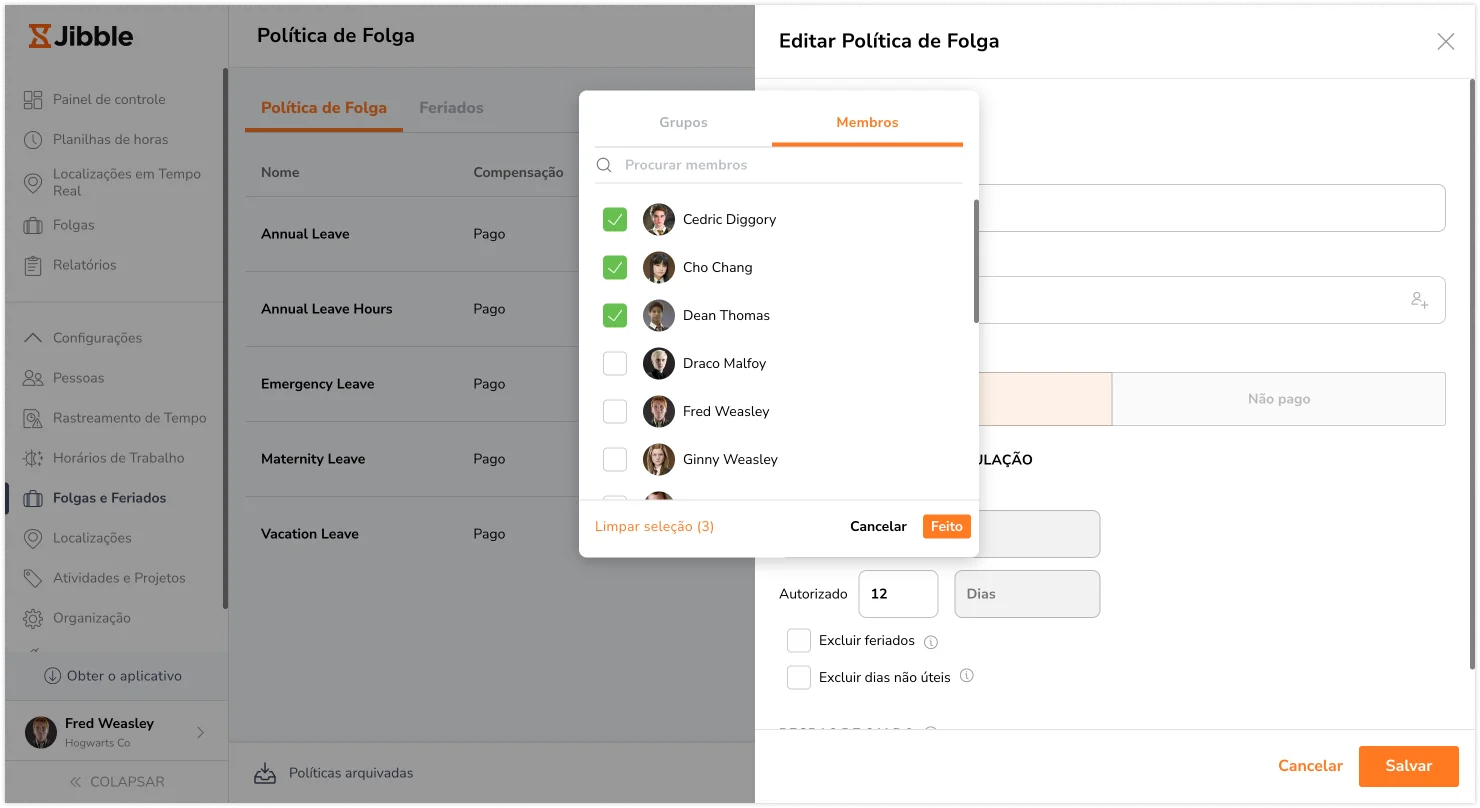Collapse the Configurações section chevron
1480x808 pixels.
coord(33,338)
